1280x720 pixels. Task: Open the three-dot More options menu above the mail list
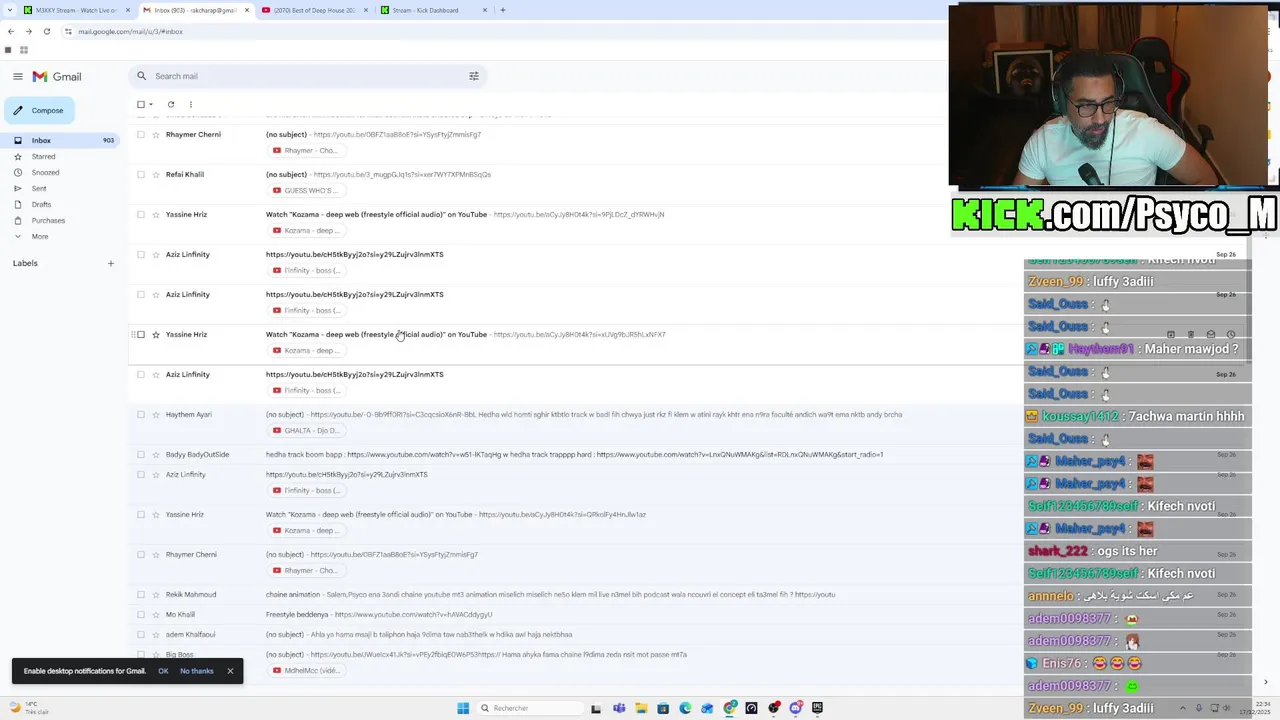click(191, 104)
